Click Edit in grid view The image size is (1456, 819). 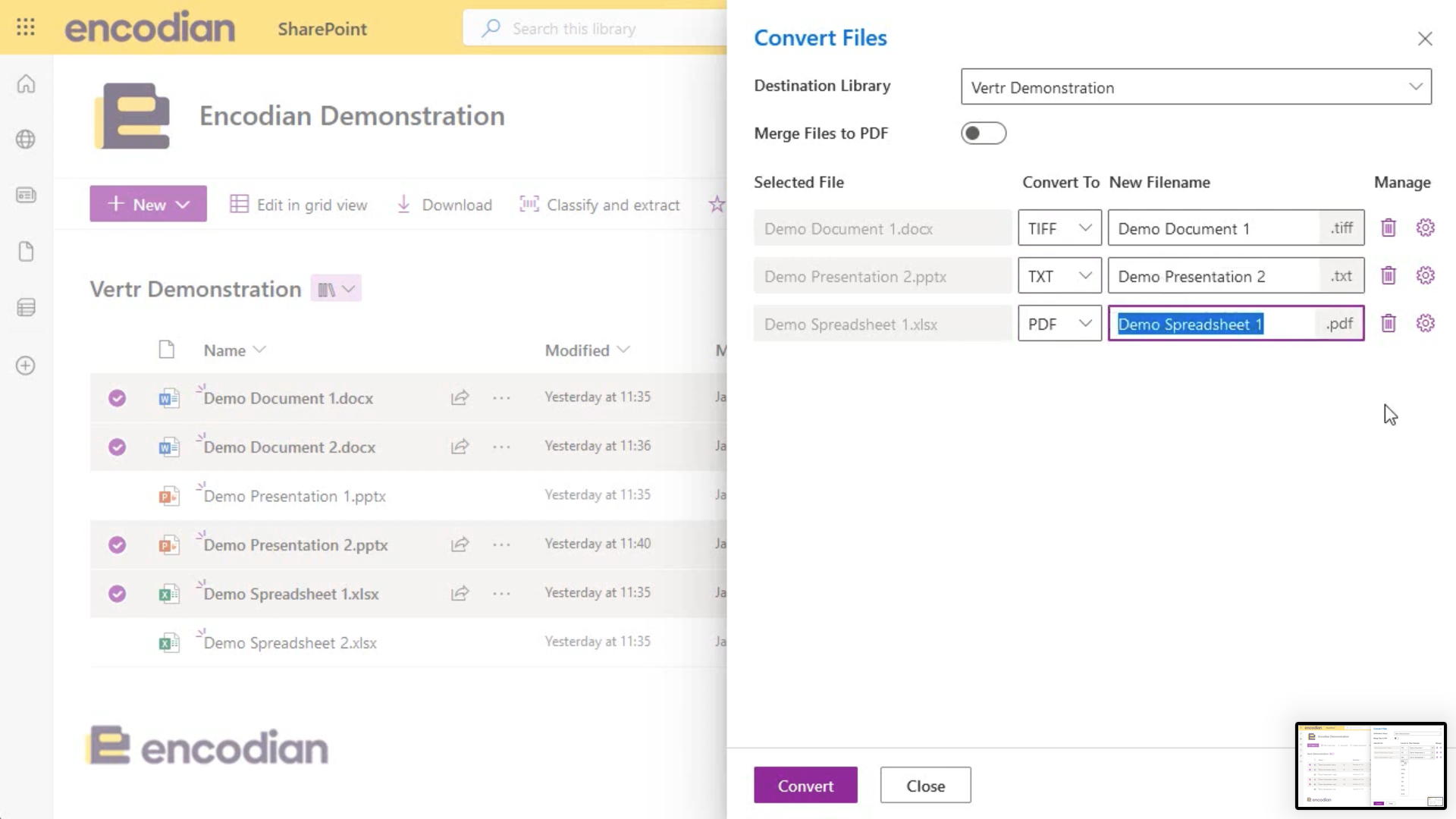[299, 205]
